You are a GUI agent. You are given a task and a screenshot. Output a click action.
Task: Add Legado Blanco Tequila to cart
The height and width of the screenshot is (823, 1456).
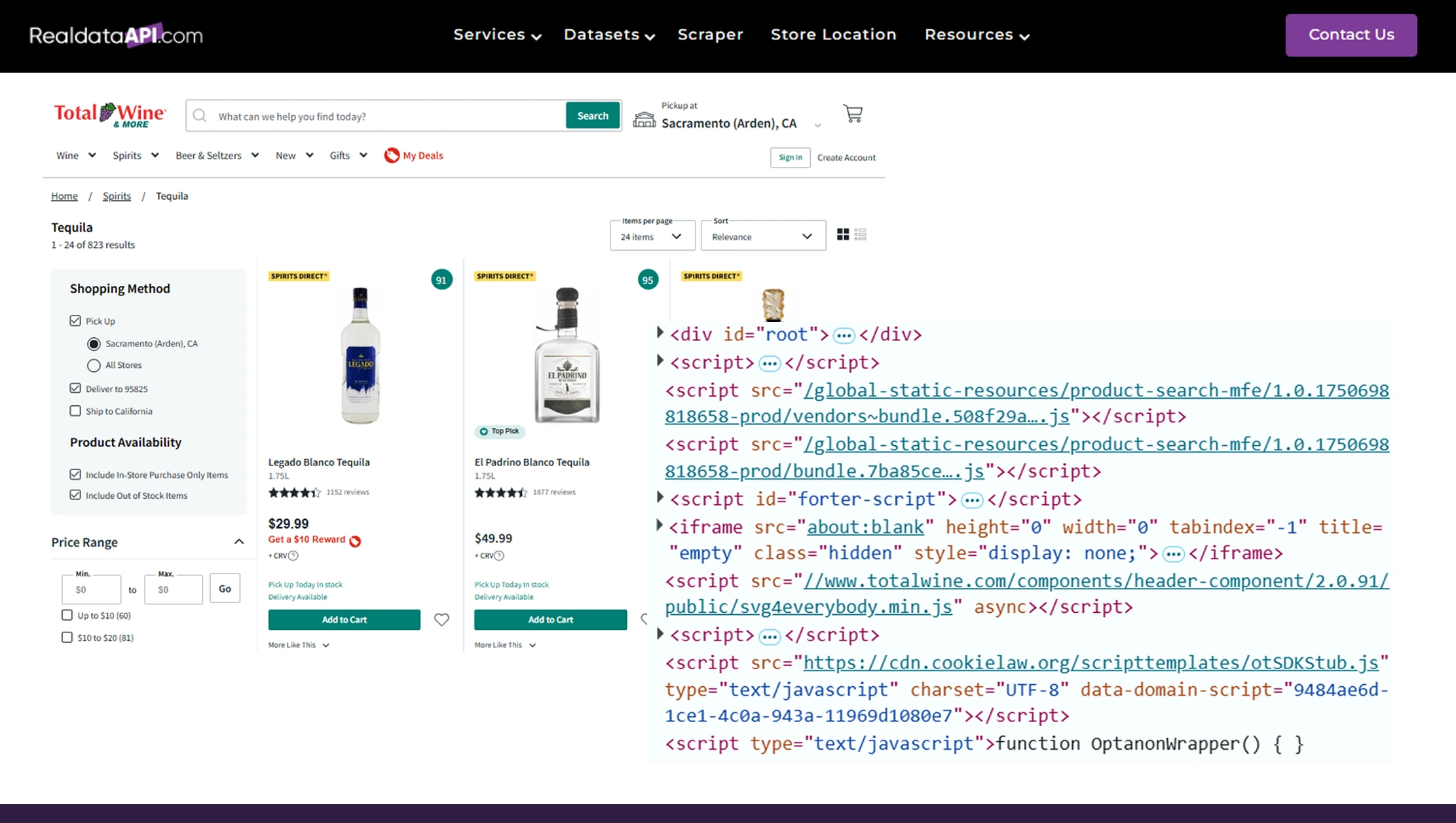coord(344,619)
